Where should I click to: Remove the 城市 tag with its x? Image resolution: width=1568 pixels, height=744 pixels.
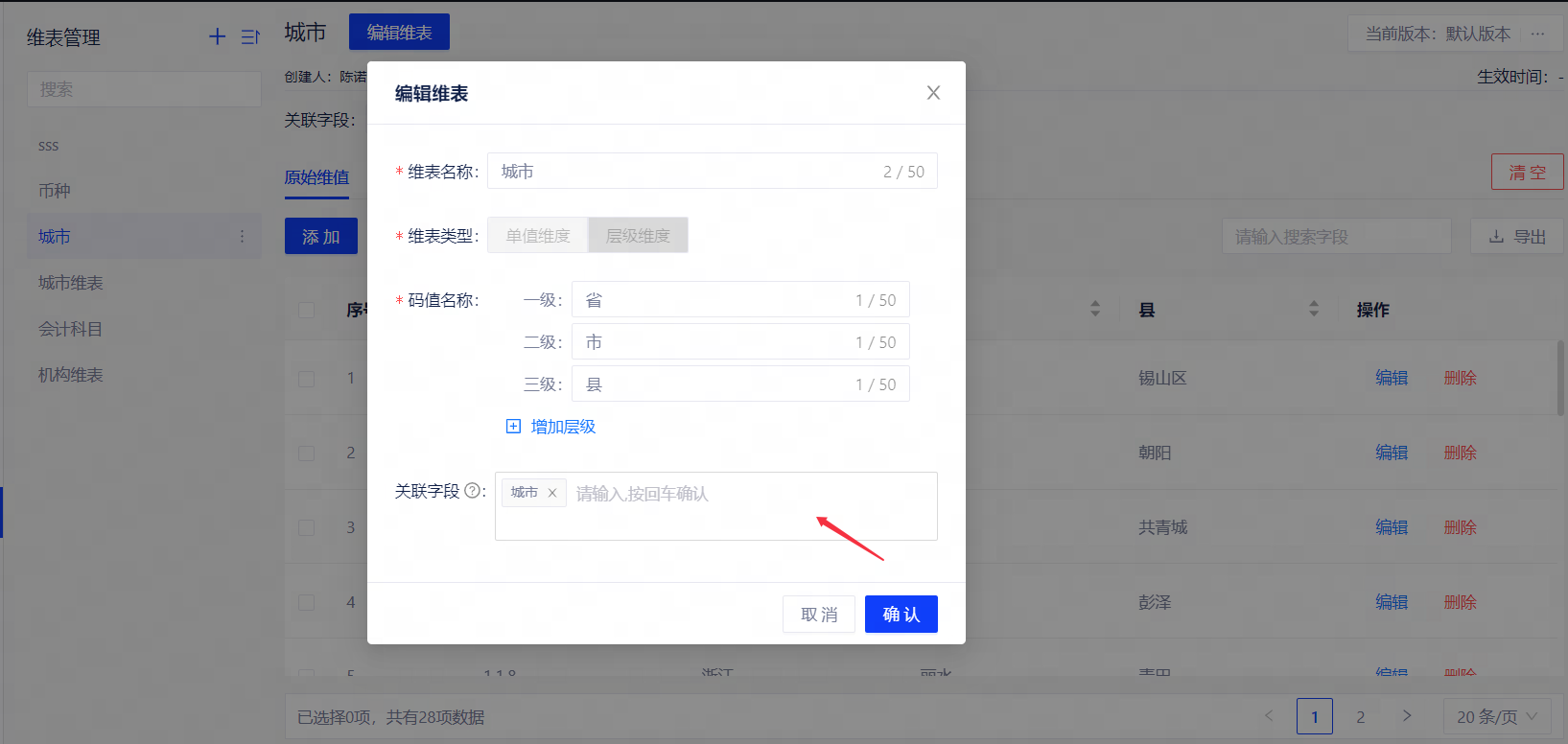tap(552, 493)
